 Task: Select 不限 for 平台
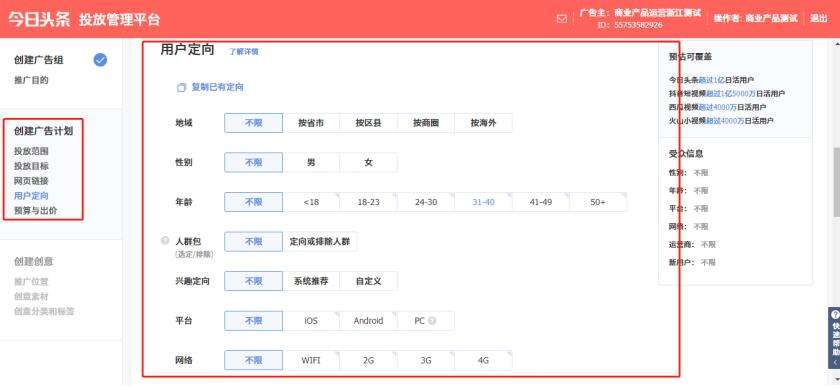[x=253, y=320]
